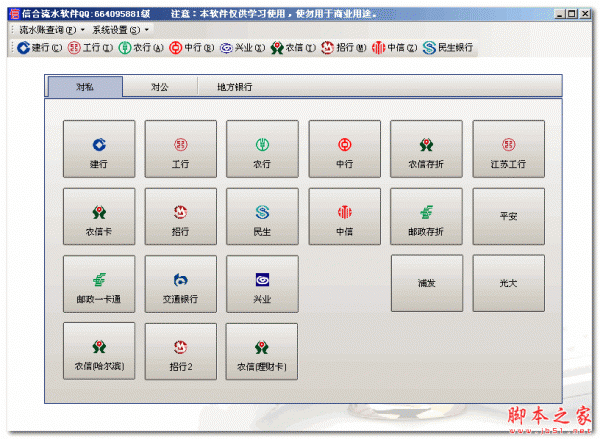Screen dimensions: 600x439
Task: Open the 工行 bank tile in the grid
Action: (181, 149)
